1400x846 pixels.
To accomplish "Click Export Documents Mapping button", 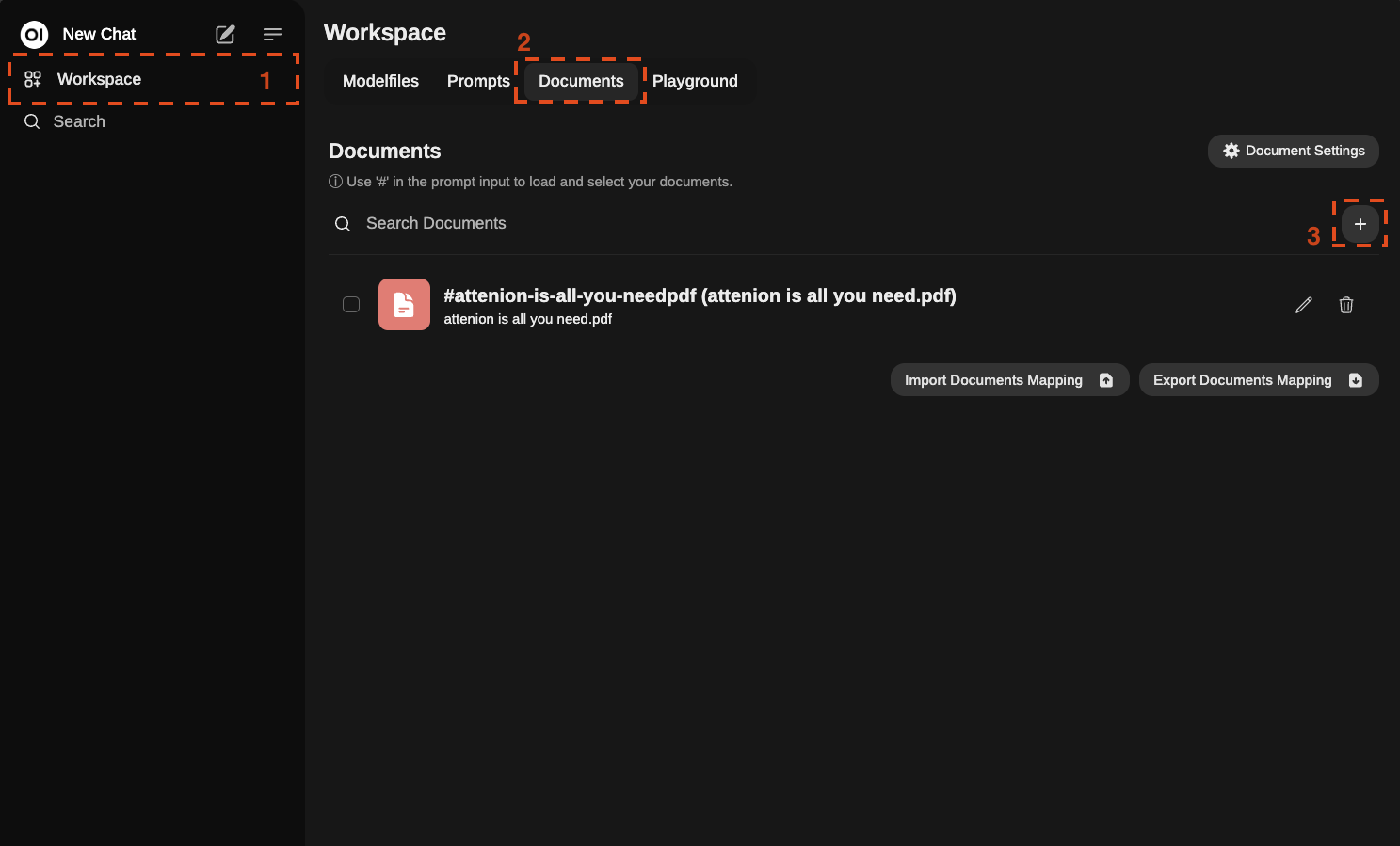I will click(1258, 380).
